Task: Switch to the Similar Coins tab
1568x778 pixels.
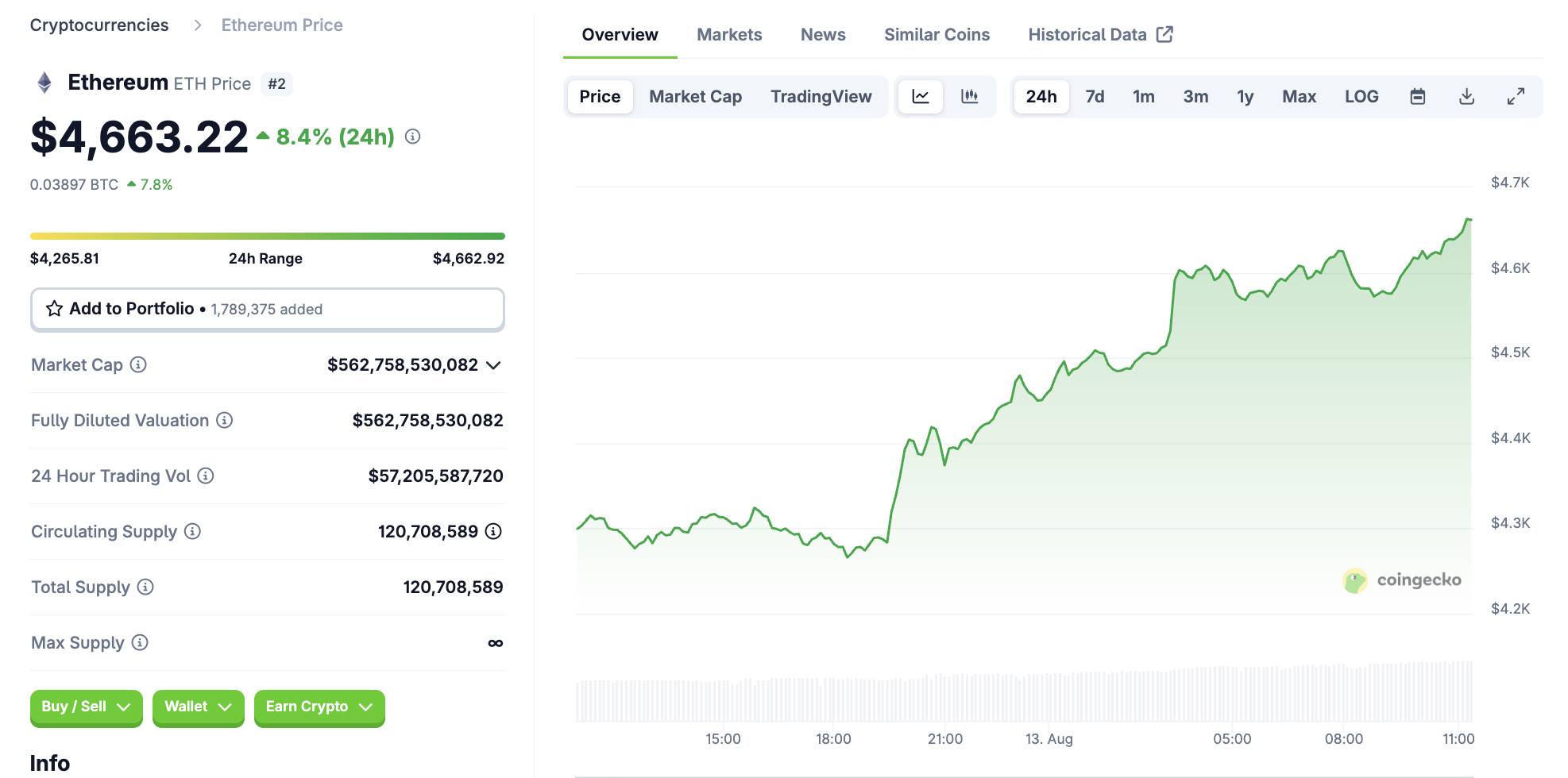Action: tap(937, 35)
